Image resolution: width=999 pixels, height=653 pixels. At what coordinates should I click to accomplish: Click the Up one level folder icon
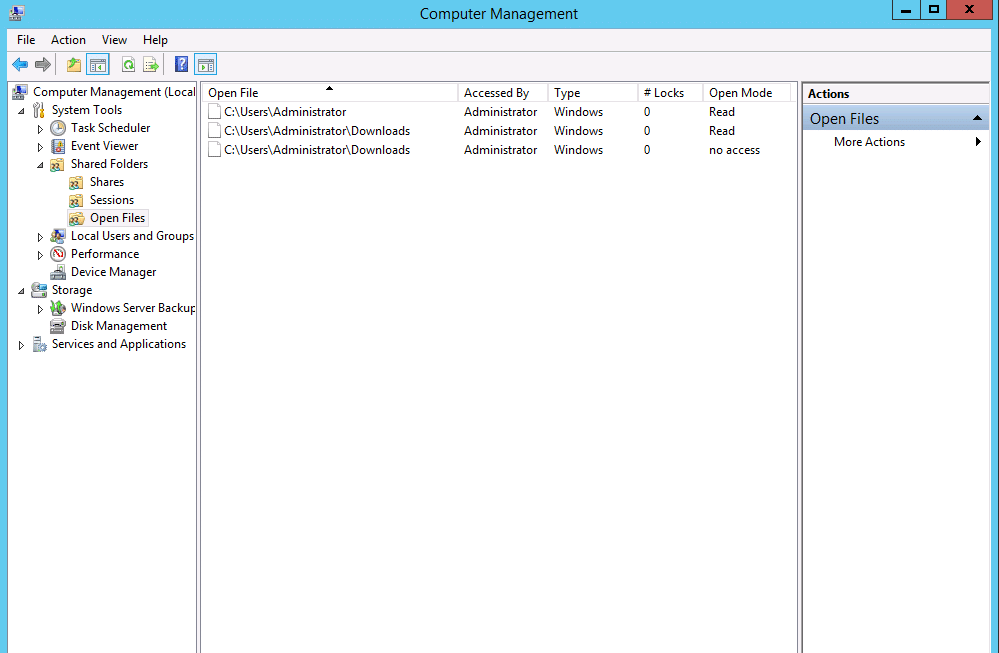point(74,64)
